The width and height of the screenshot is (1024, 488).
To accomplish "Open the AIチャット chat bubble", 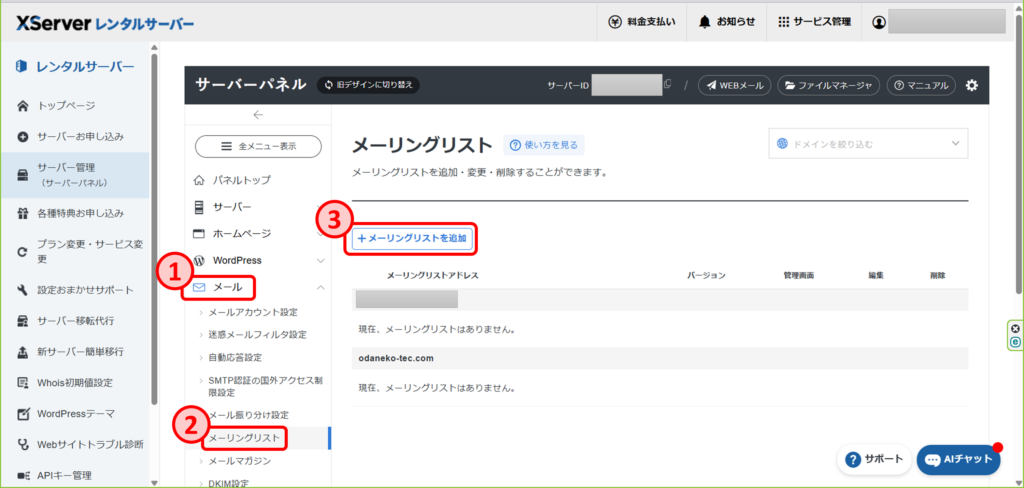I will [x=958, y=459].
